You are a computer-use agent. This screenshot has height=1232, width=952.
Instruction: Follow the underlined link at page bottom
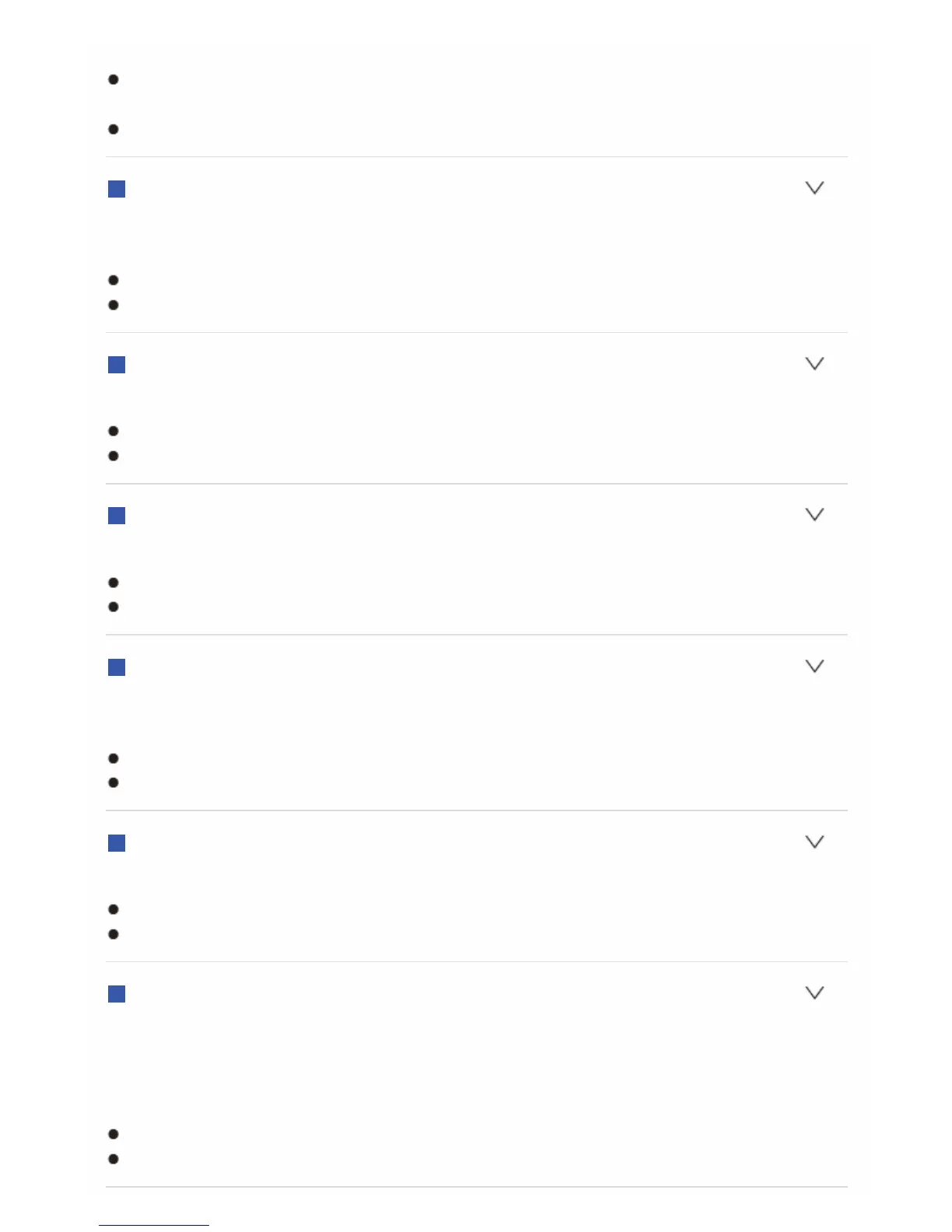point(154,1224)
